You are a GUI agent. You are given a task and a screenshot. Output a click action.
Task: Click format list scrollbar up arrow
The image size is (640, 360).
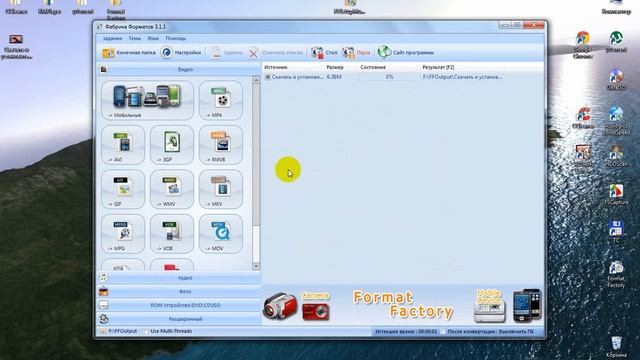(256, 80)
